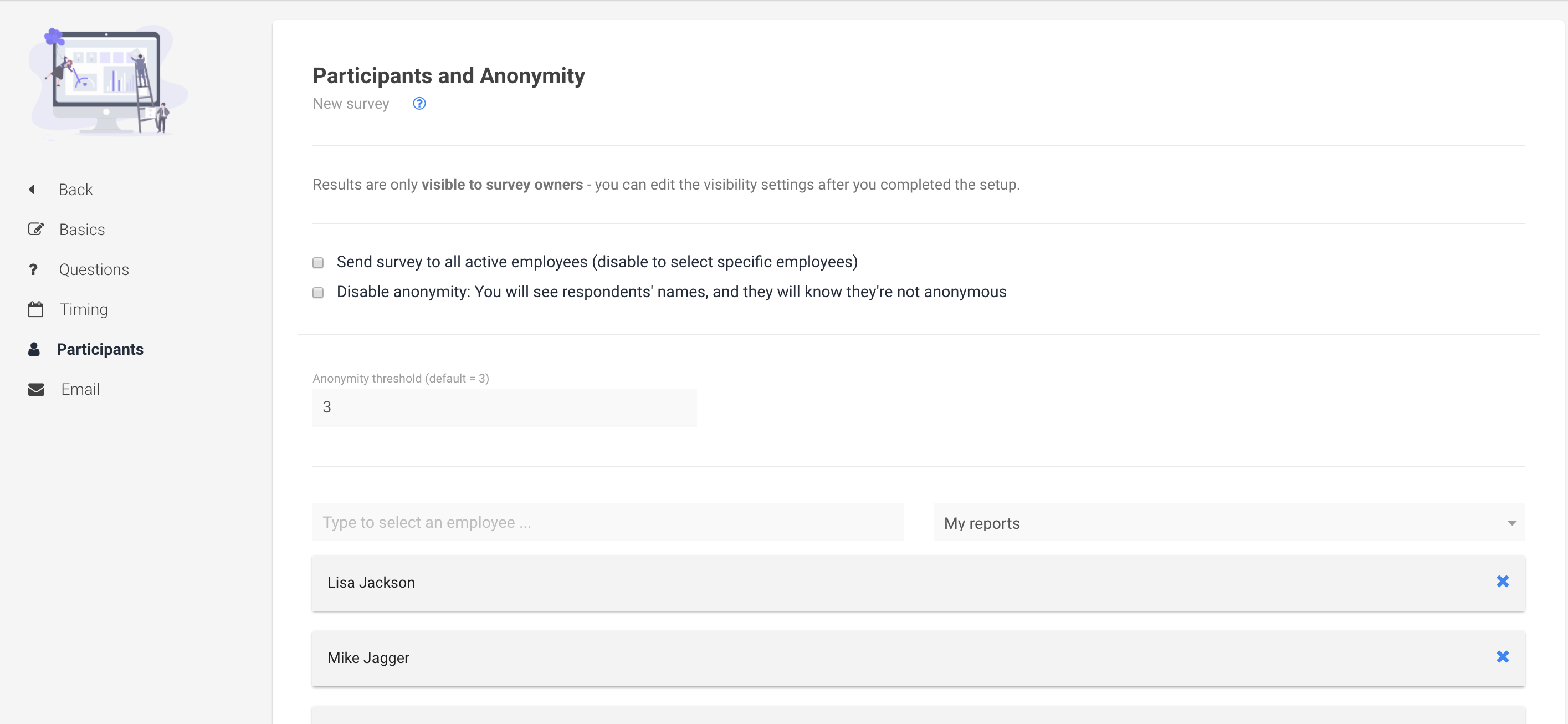Image resolution: width=1568 pixels, height=724 pixels.
Task: Click the 'Disable anonymity' label text
Action: click(672, 292)
